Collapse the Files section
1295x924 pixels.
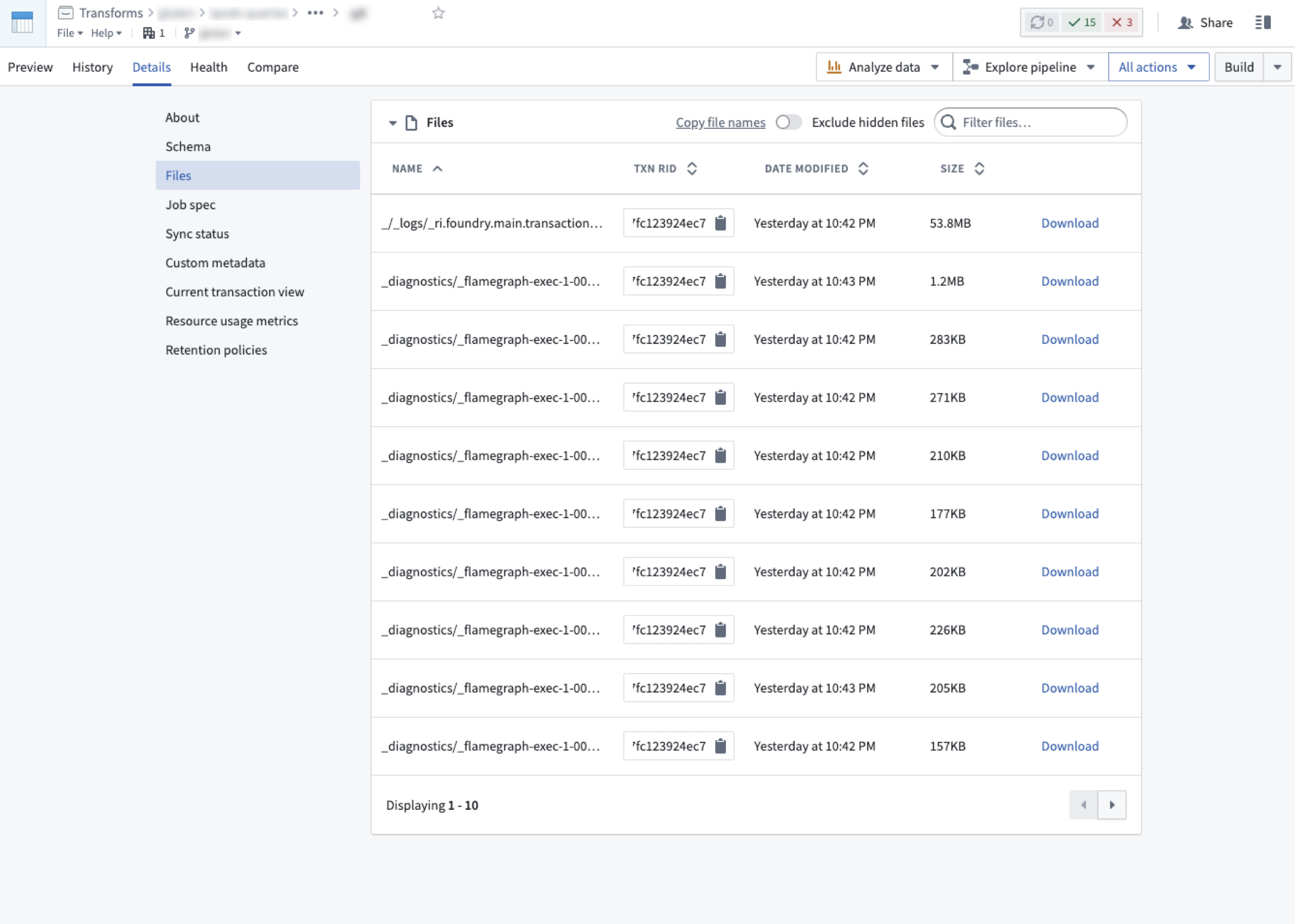pos(393,123)
